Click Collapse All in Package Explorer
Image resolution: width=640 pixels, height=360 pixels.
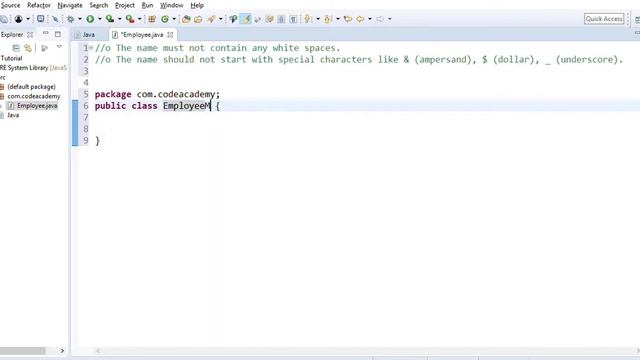pos(16,48)
